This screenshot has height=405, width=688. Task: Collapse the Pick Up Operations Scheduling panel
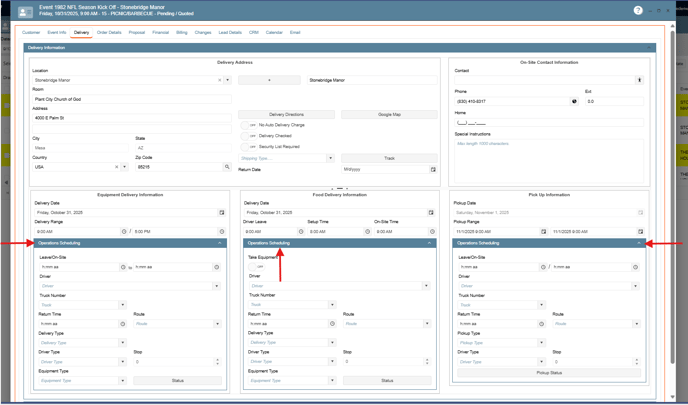coord(639,243)
